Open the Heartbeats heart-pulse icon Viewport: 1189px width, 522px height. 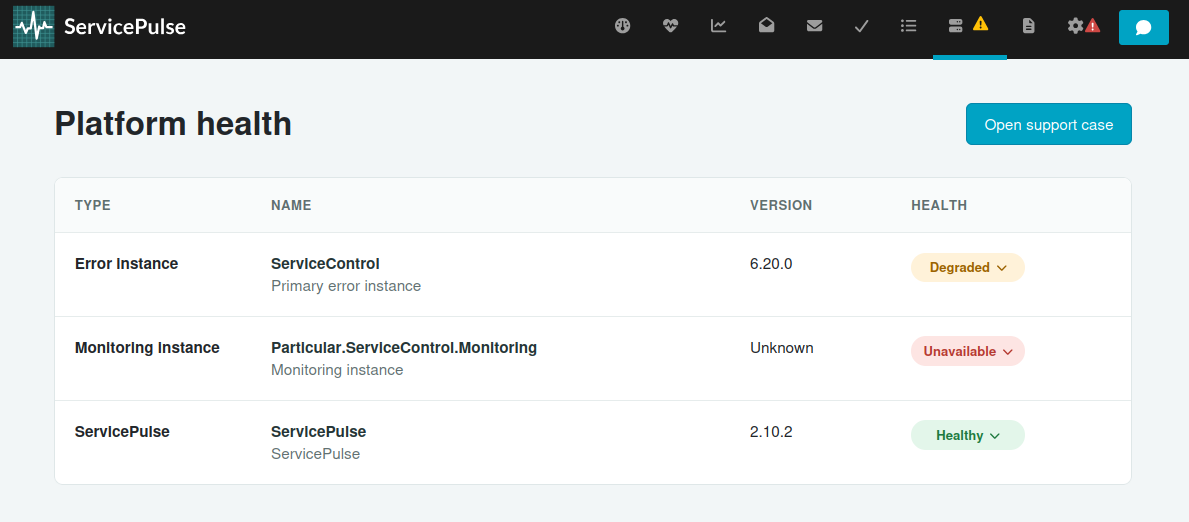tap(670, 26)
